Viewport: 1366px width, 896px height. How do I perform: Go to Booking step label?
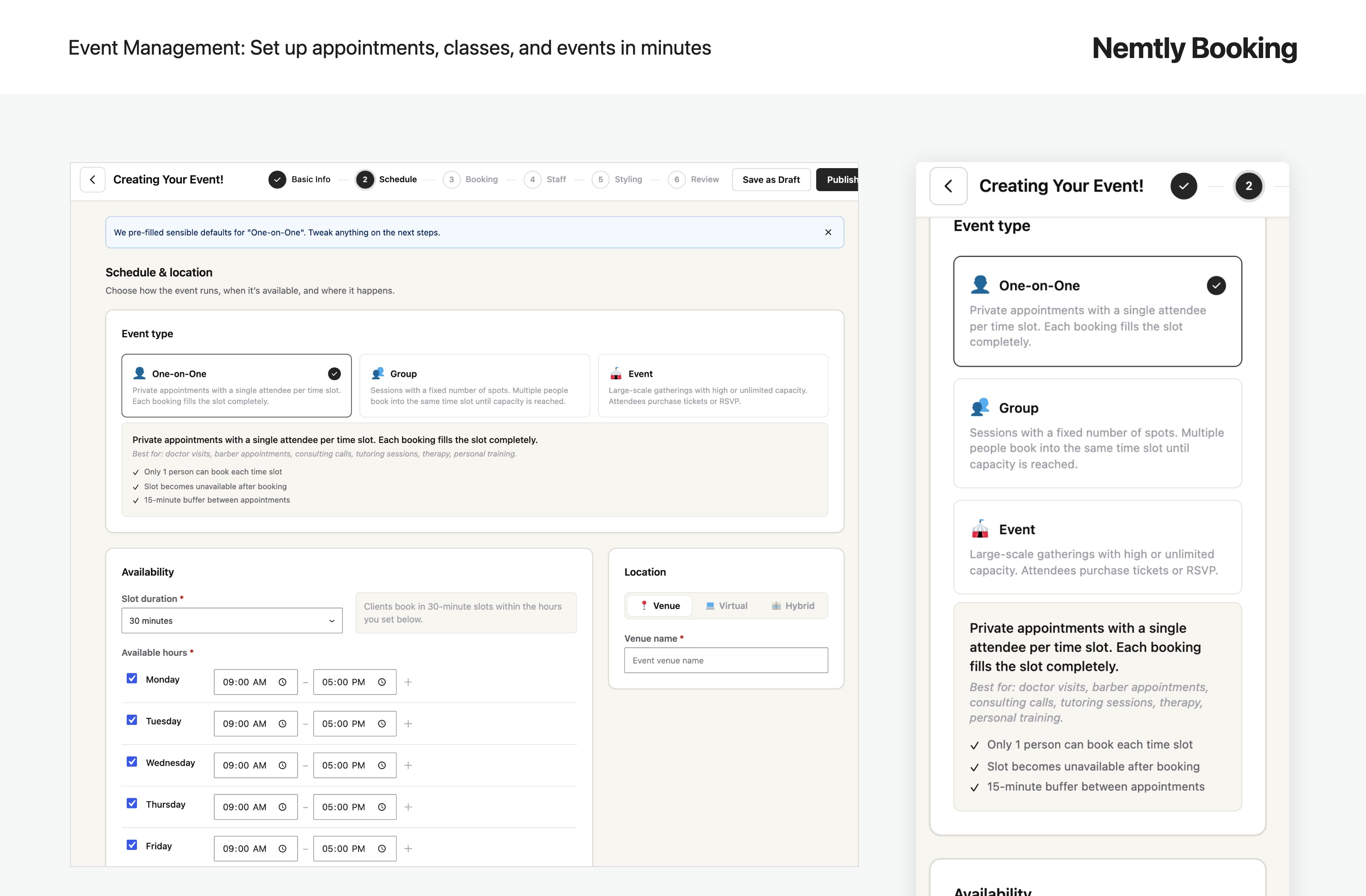coord(482,180)
